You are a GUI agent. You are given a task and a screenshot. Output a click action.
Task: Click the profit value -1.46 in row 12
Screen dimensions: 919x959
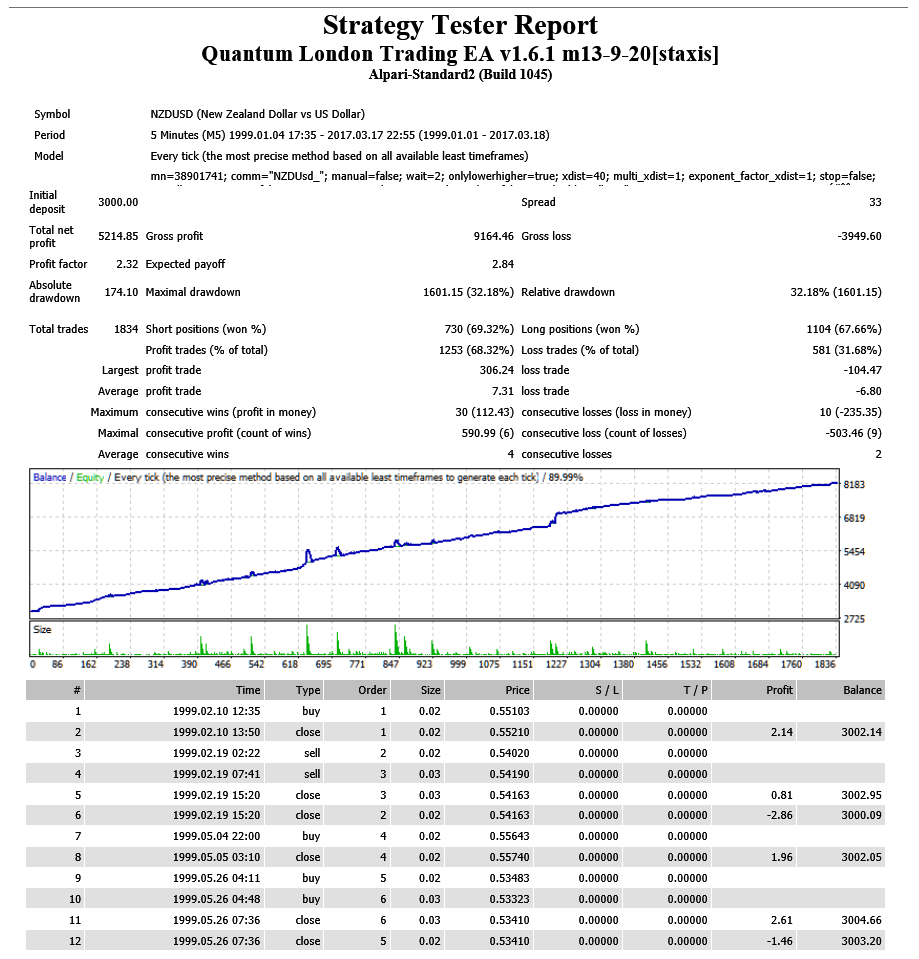[x=780, y=941]
